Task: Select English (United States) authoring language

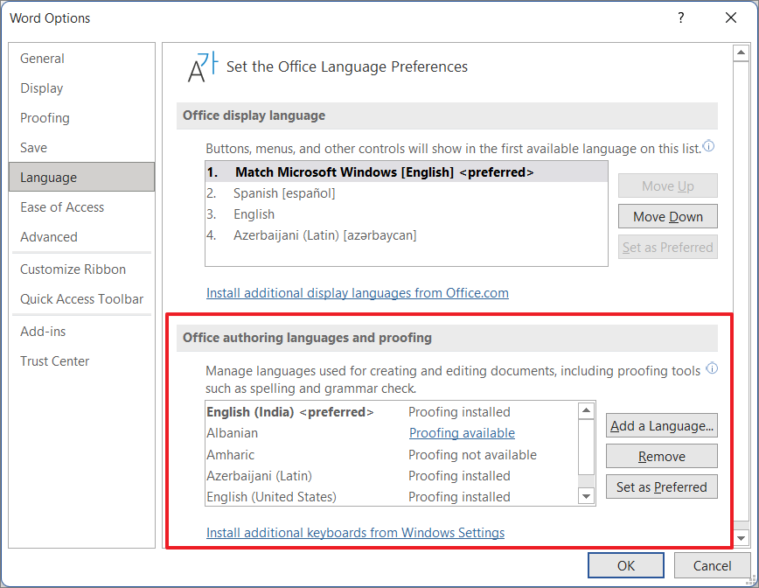Action: (392, 497)
